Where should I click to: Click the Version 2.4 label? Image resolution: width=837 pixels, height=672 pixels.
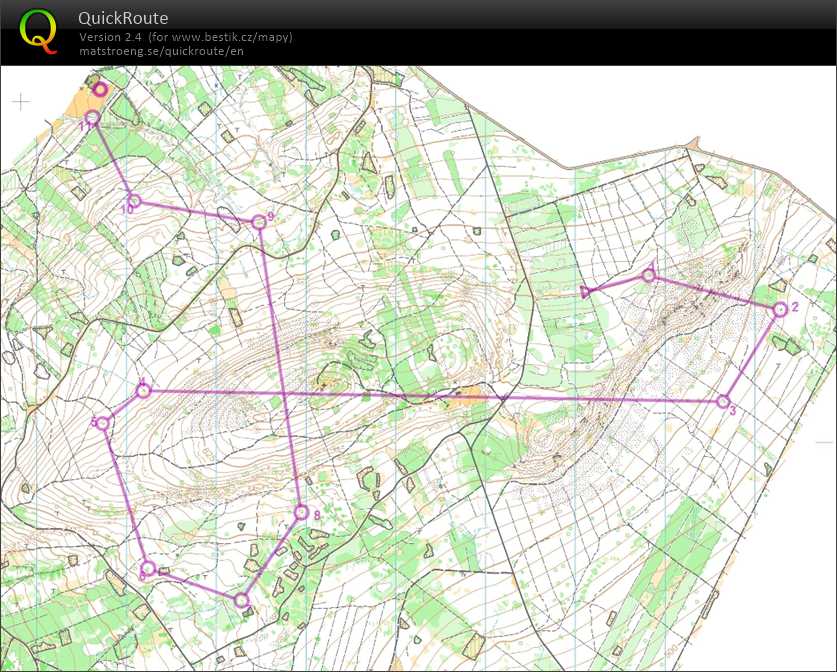pyautogui.click(x=112, y=37)
